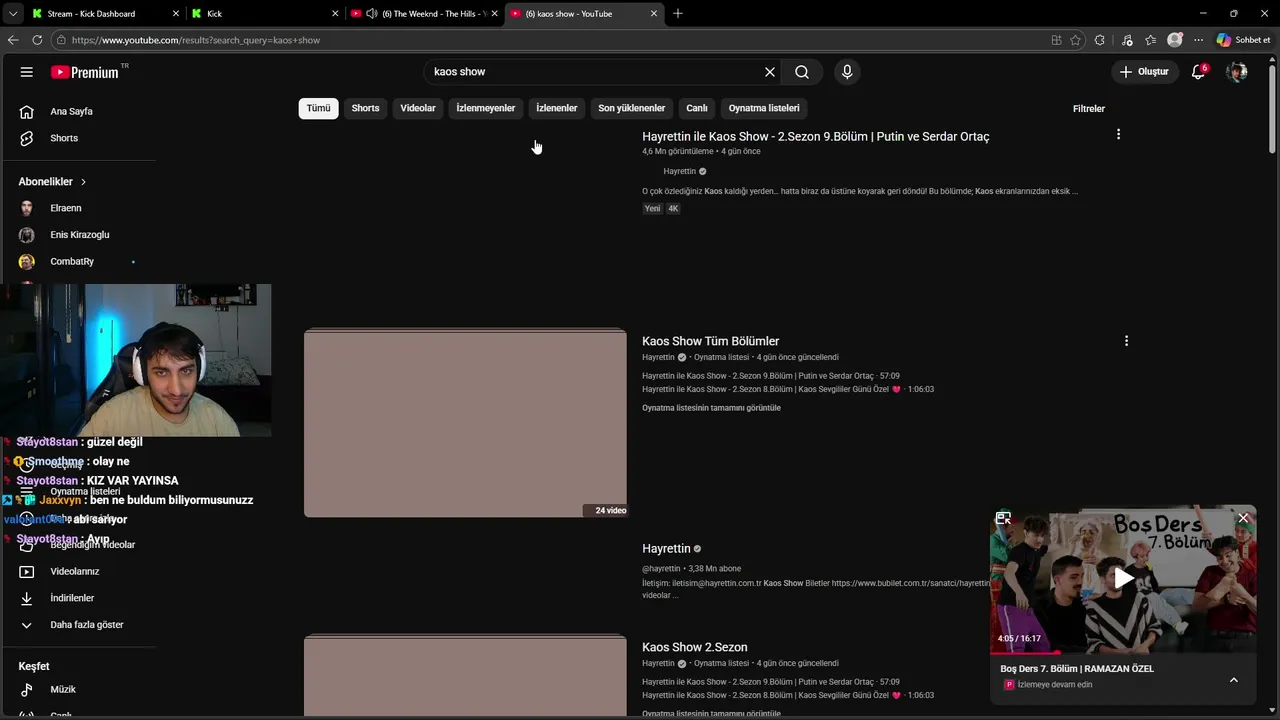Open the notifications bell
Screen dimensions: 1280x720
[1198, 72]
